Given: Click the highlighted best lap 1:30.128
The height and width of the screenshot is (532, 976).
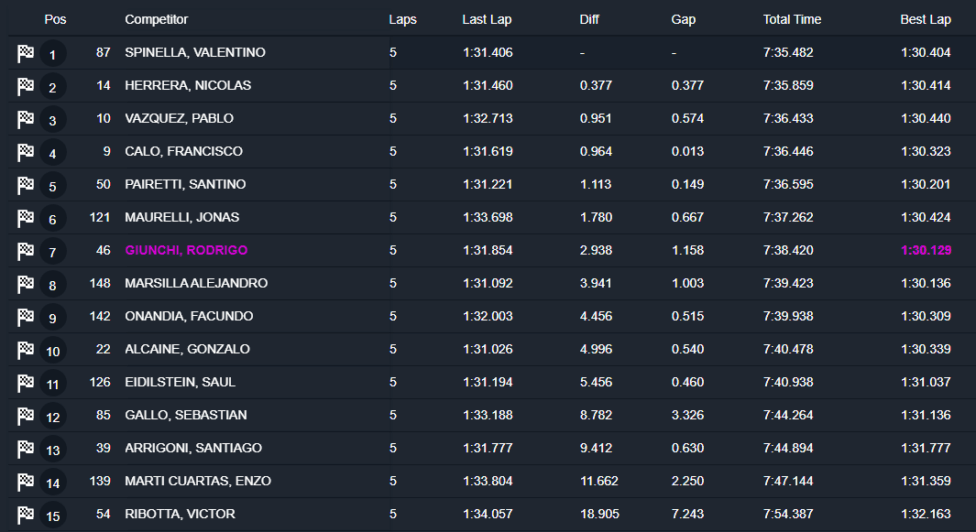Looking at the screenshot, I should point(925,250).
